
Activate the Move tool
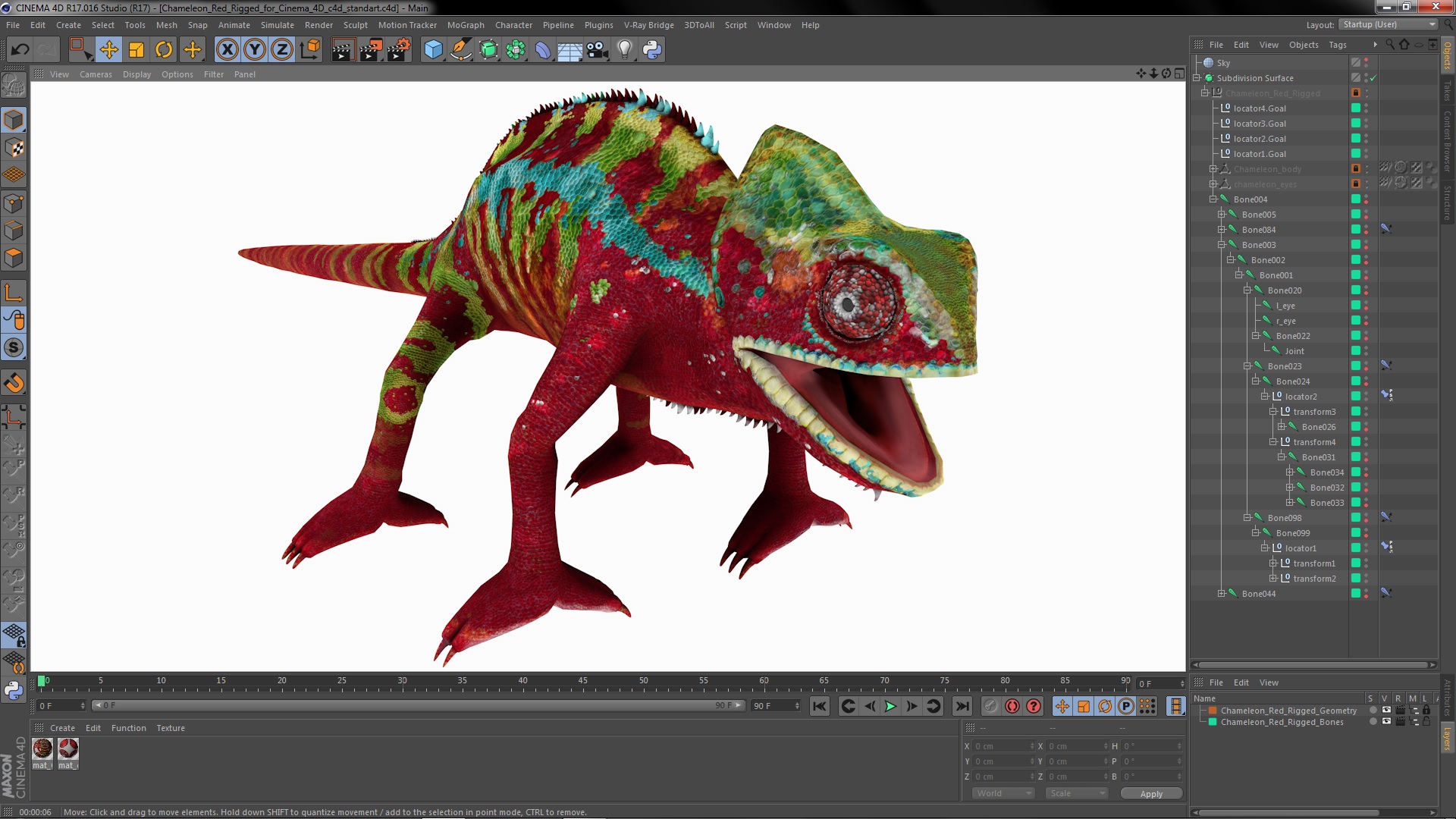(x=108, y=50)
